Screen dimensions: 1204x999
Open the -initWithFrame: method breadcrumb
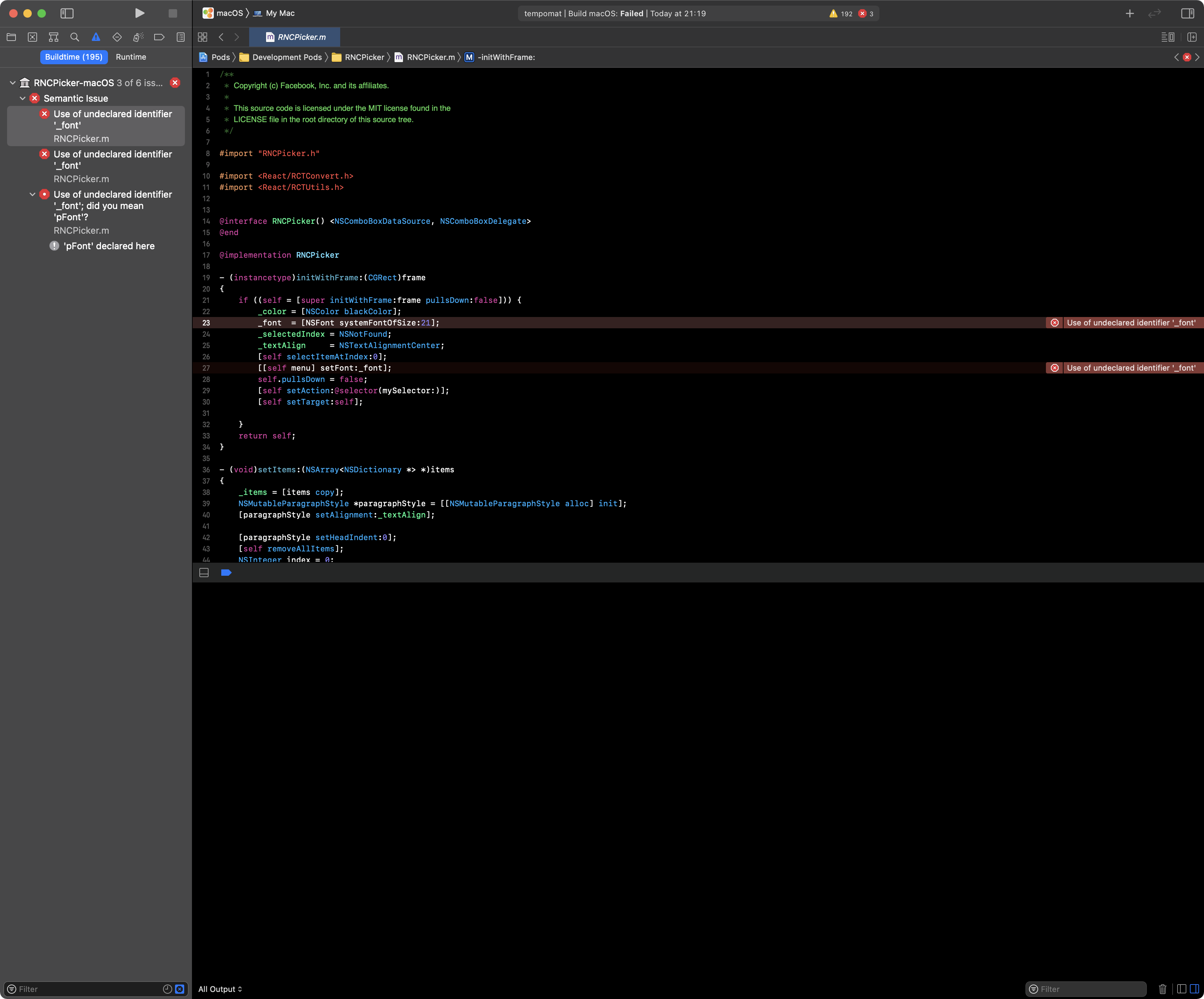click(500, 57)
